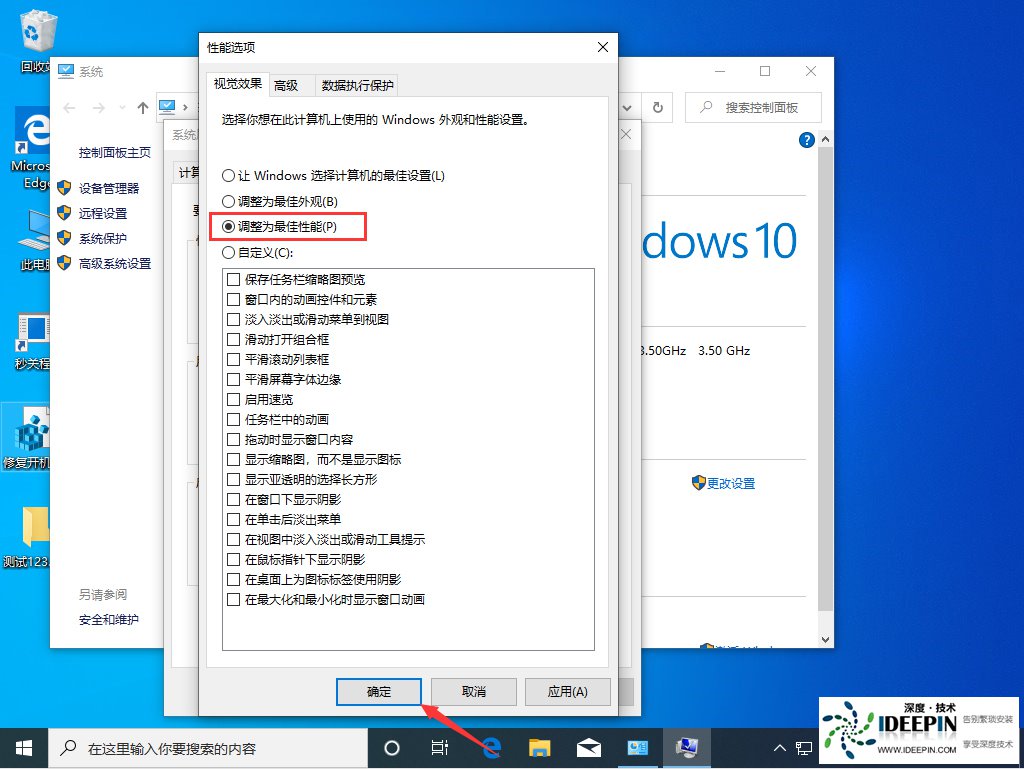Open 高级系统设置 link
This screenshot has height=769, width=1024.
pos(115,264)
